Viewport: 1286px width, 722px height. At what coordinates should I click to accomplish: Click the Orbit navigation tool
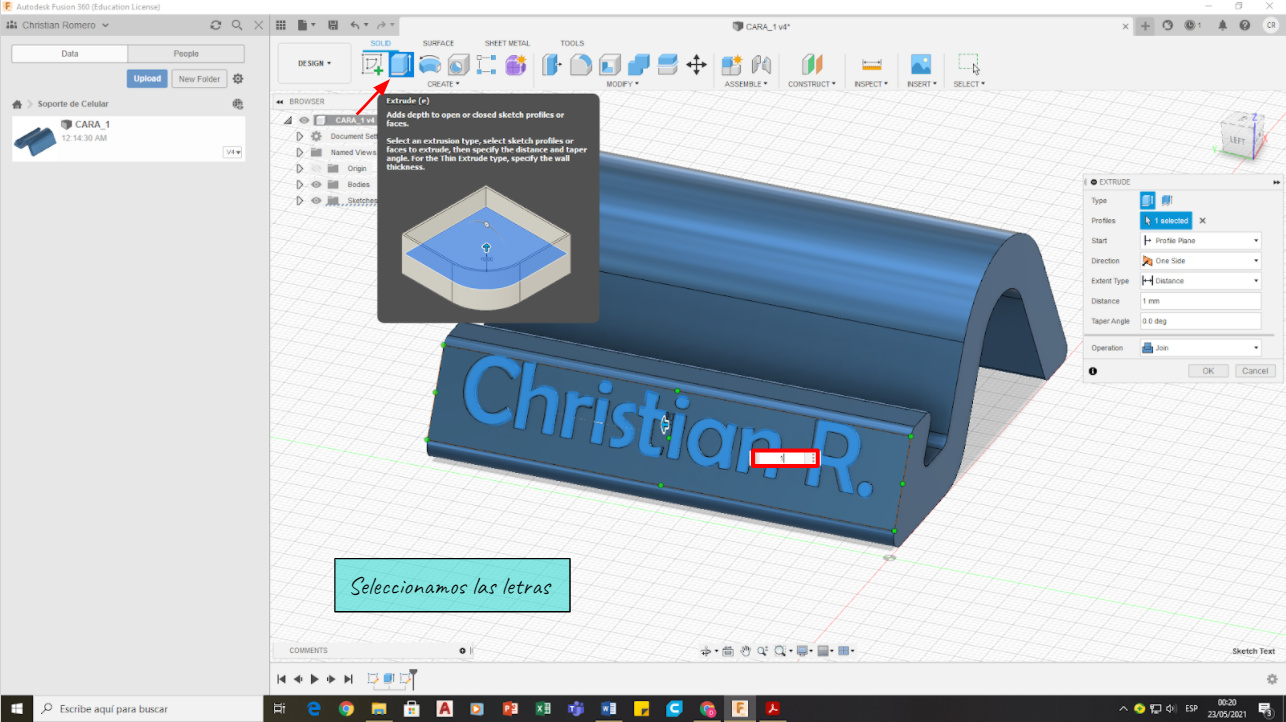[x=707, y=651]
